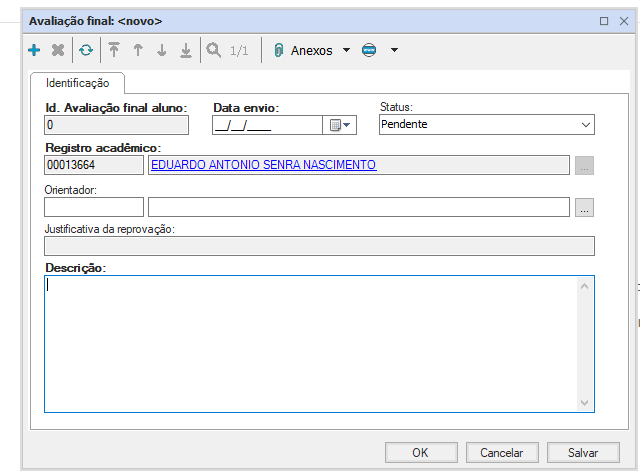Expand the Anexos dropdown arrow
This screenshot has height=473, width=640.
pos(346,50)
